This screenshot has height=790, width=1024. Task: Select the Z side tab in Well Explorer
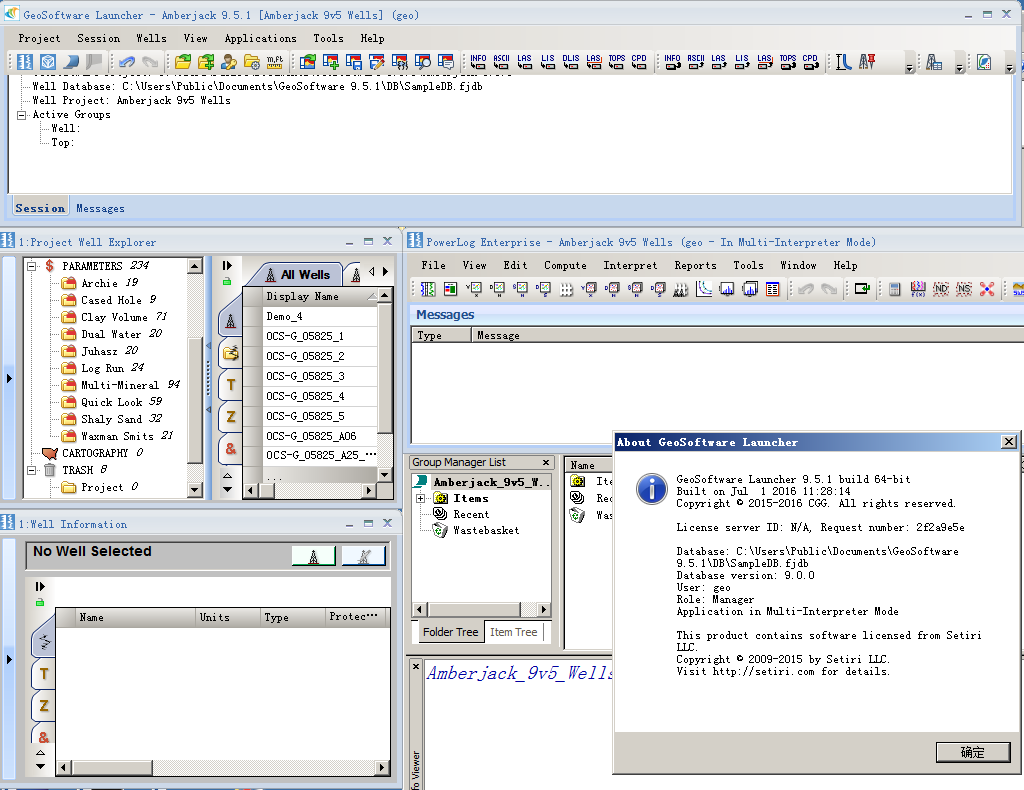(x=231, y=417)
